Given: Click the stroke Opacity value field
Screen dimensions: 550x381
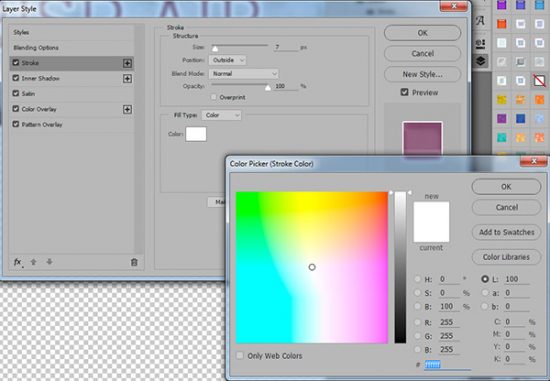Looking at the screenshot, I should [286, 86].
